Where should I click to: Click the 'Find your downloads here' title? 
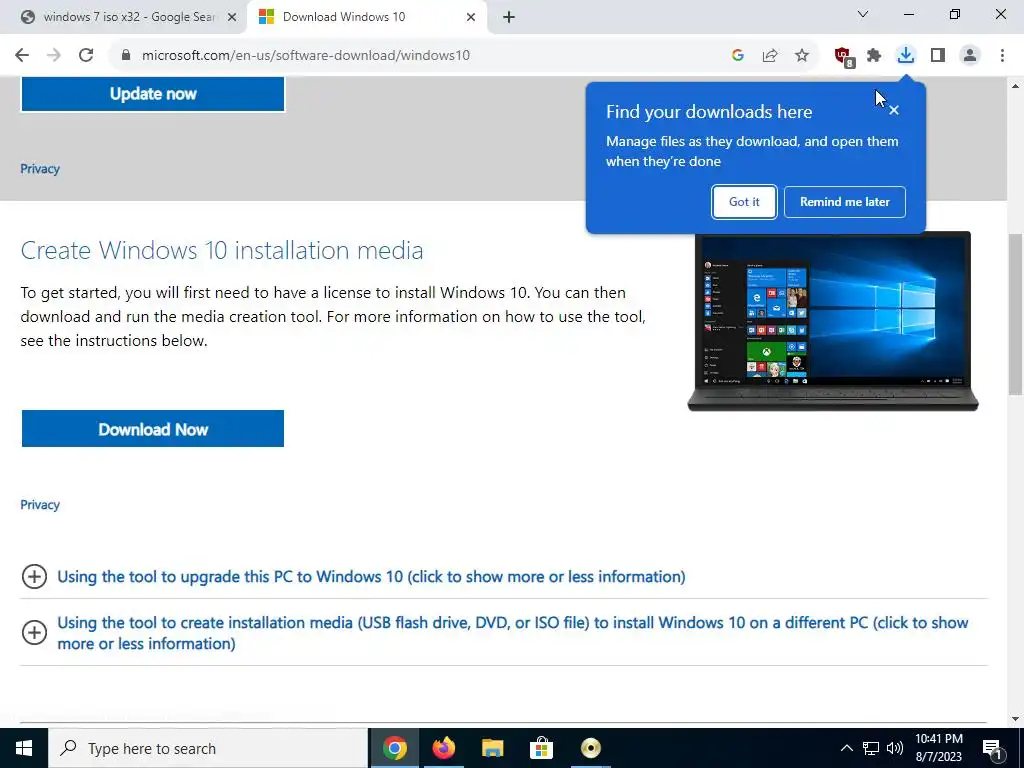tap(709, 112)
